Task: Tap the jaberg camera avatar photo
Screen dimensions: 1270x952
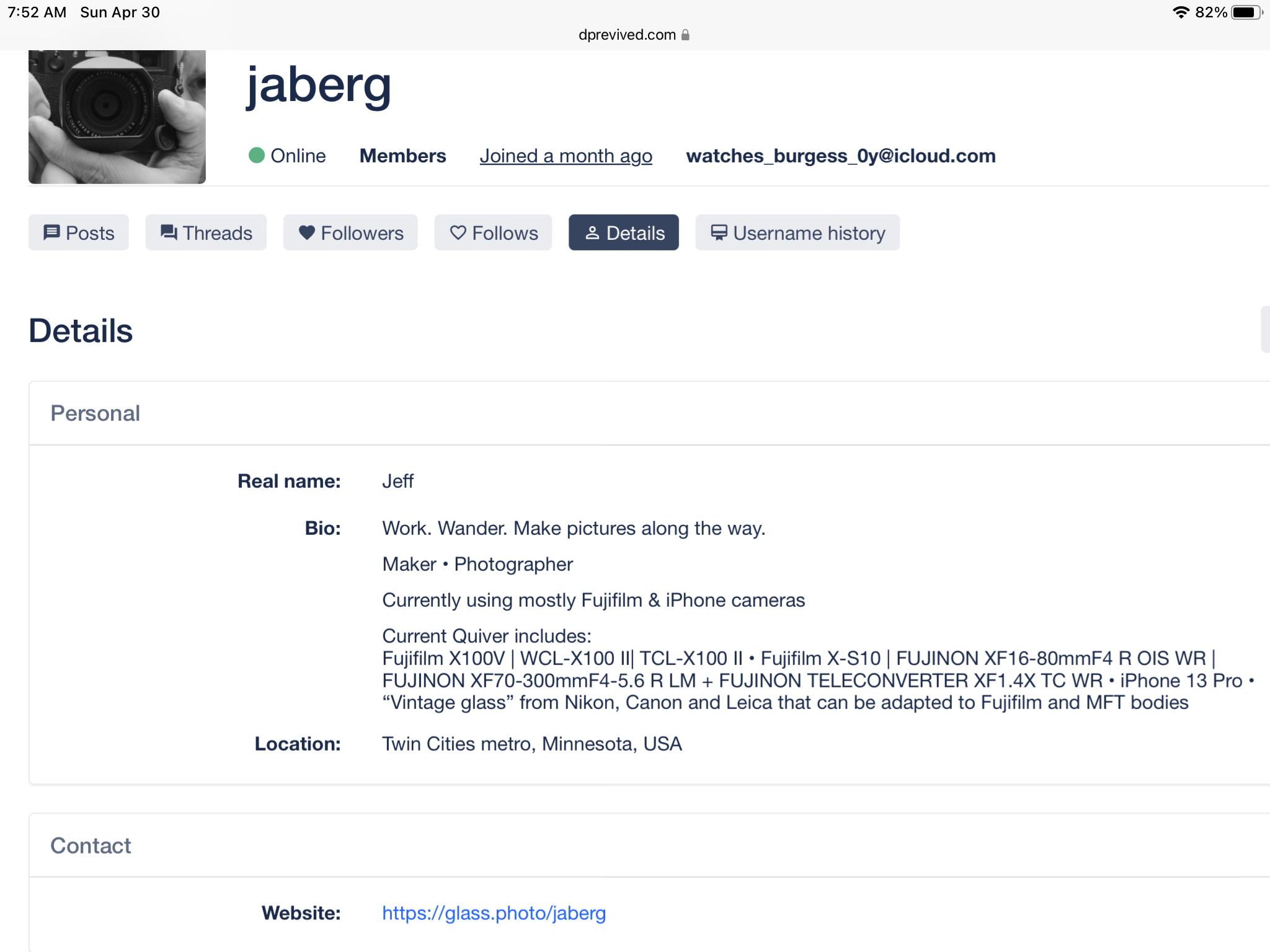Action: coord(117,117)
